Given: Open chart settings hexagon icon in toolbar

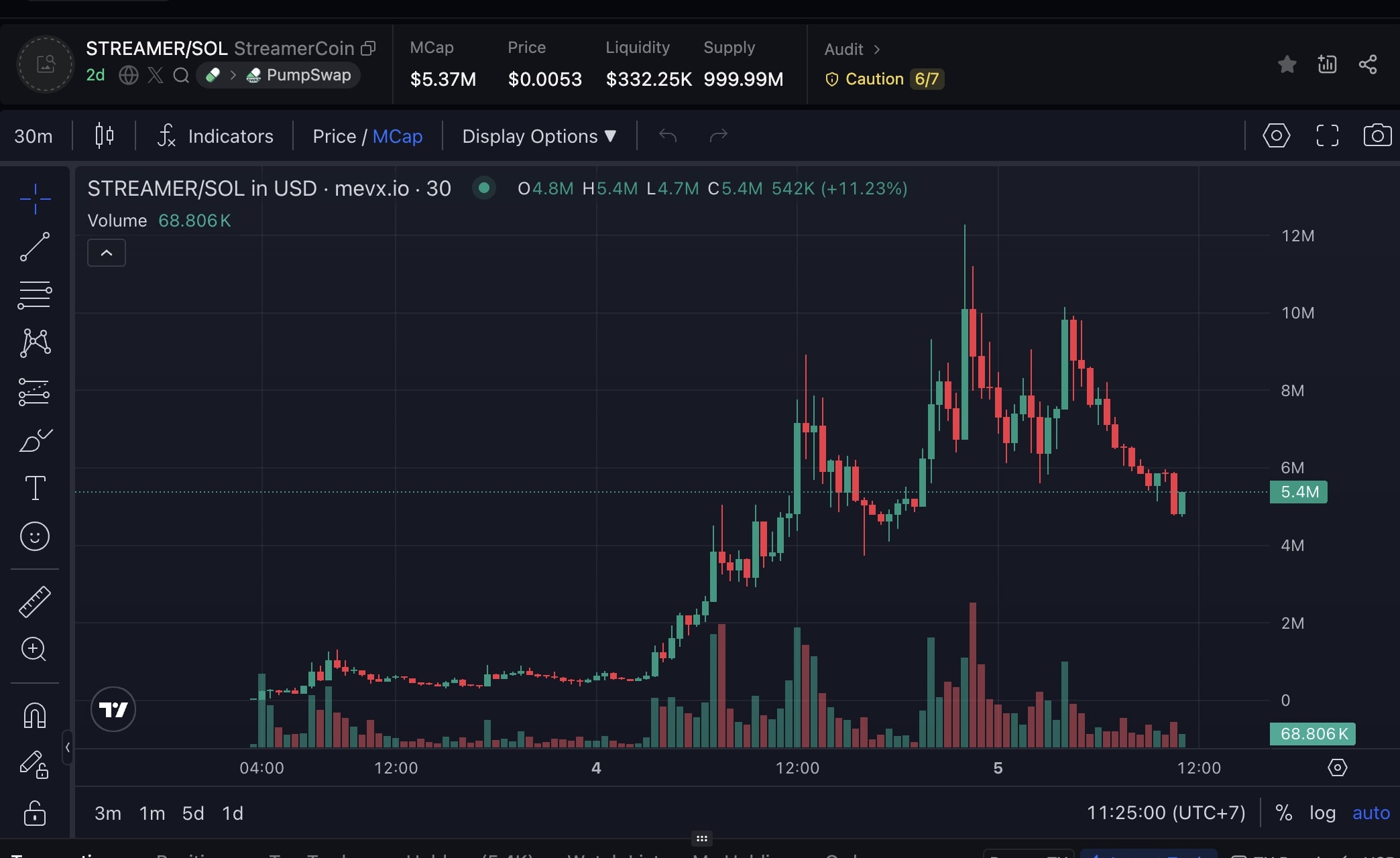Looking at the screenshot, I should [x=1277, y=135].
